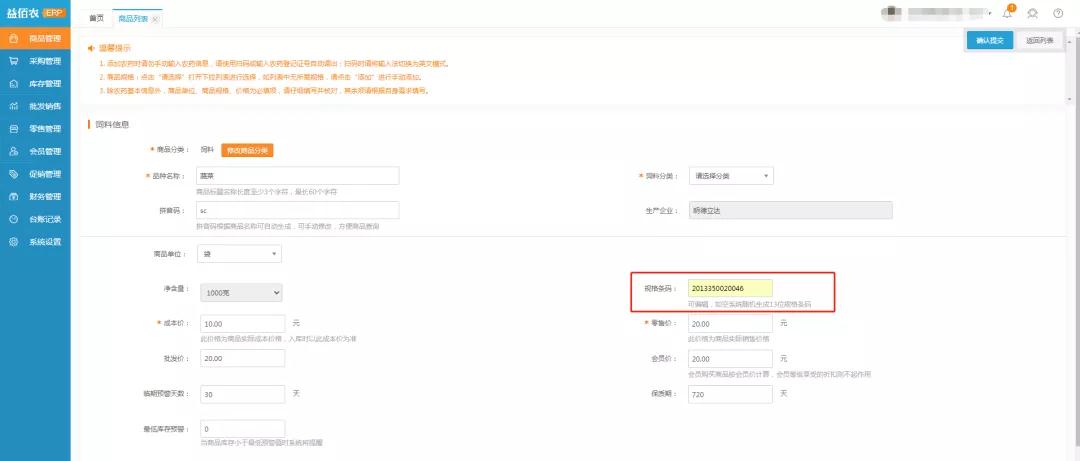Expand the 净含量 1000克 dropdown
Viewport: 1080px width, 461px height.
(x=239, y=293)
